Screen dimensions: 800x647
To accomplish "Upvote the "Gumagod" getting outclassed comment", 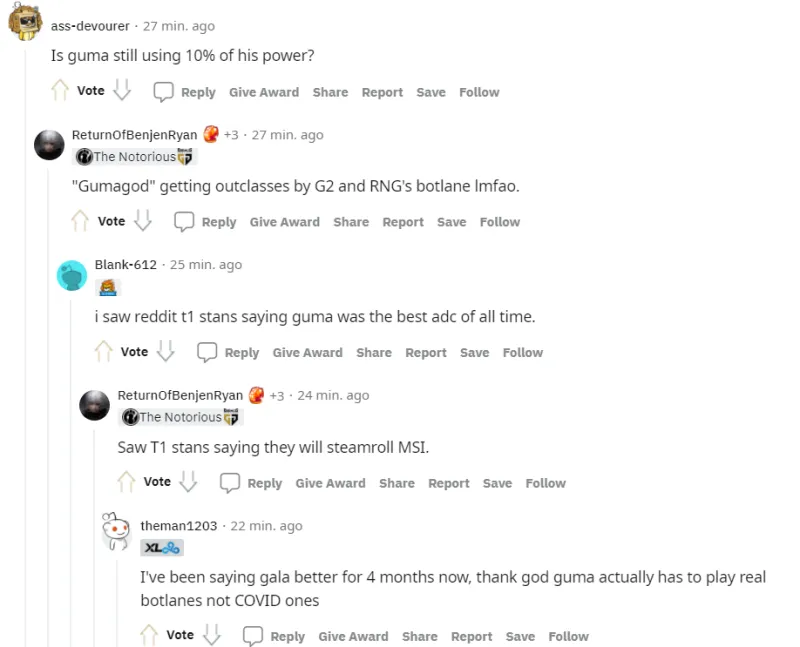I will pyautogui.click(x=80, y=221).
